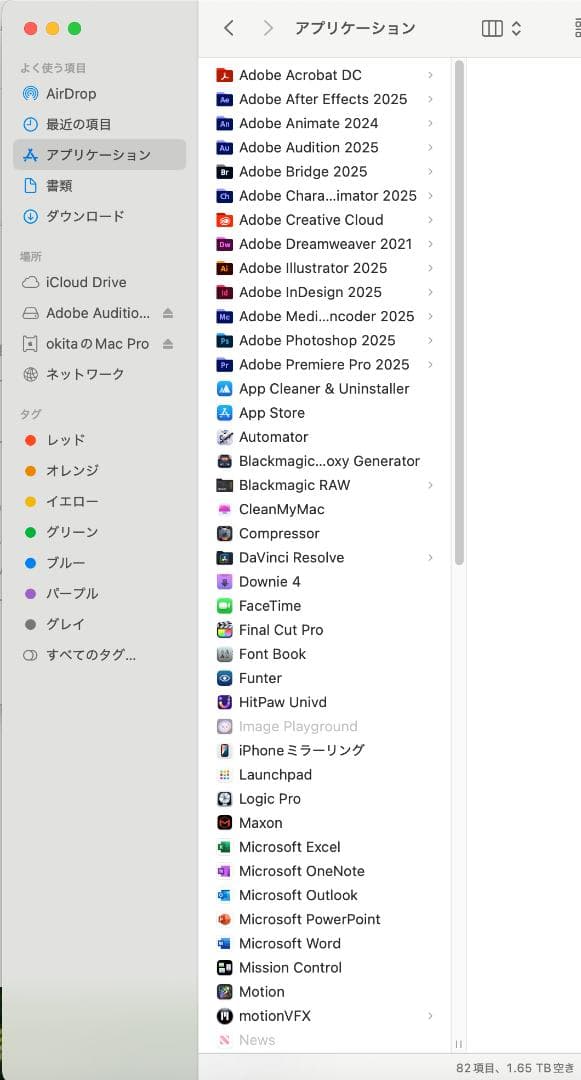Image resolution: width=581 pixels, height=1080 pixels.
Task: Click the Adobe Illustrator 2025 folder icon
Action: coord(224,268)
